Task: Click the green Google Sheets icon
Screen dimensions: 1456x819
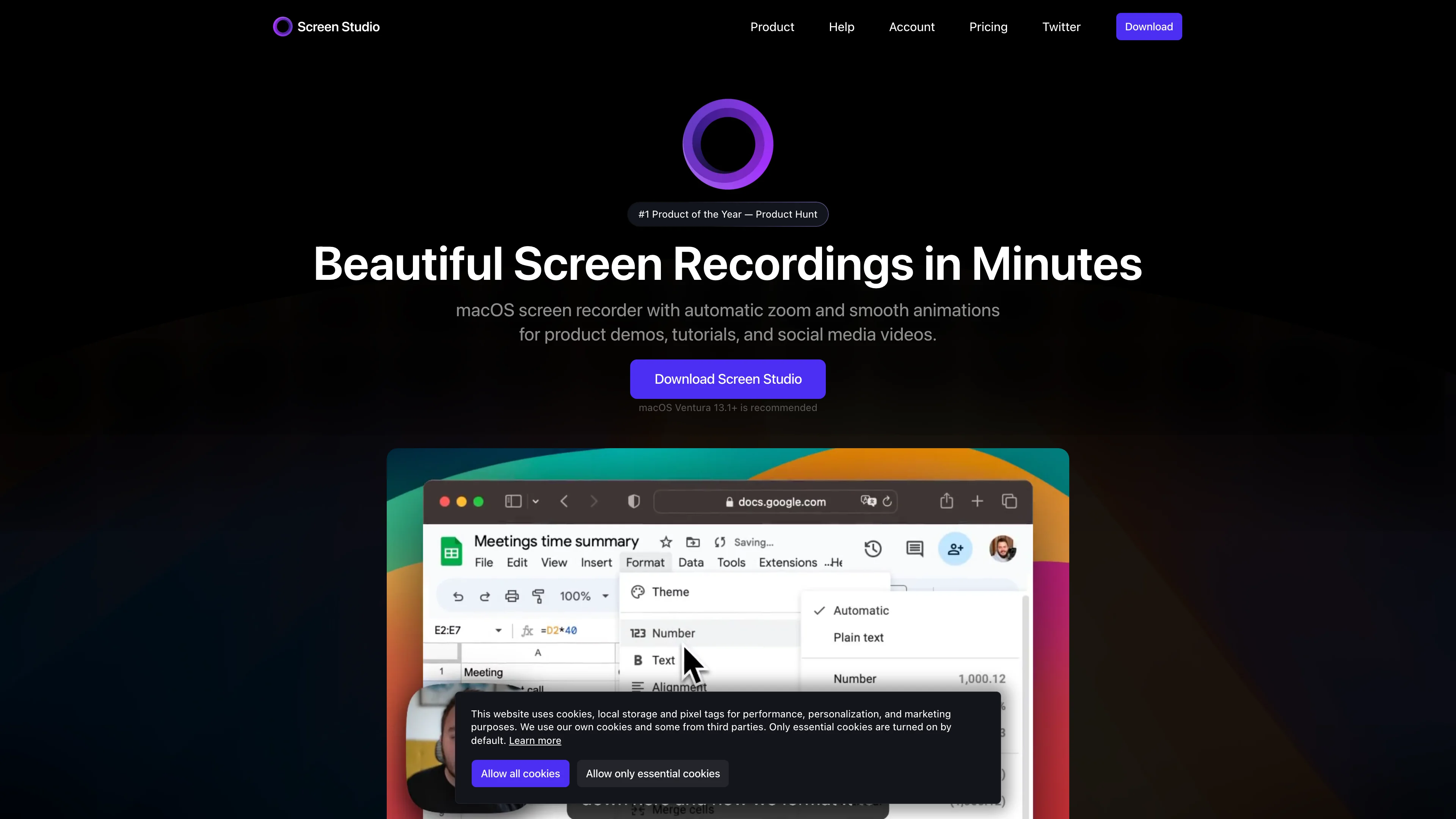Action: [451, 551]
